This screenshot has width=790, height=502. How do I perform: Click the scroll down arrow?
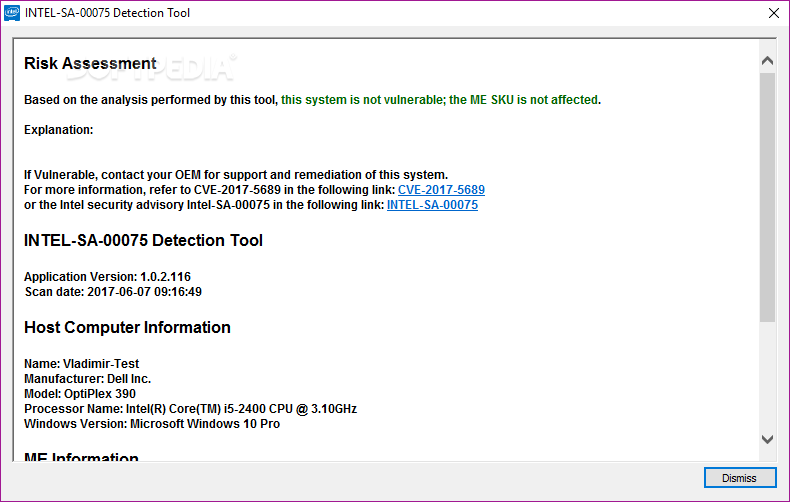click(x=767, y=439)
